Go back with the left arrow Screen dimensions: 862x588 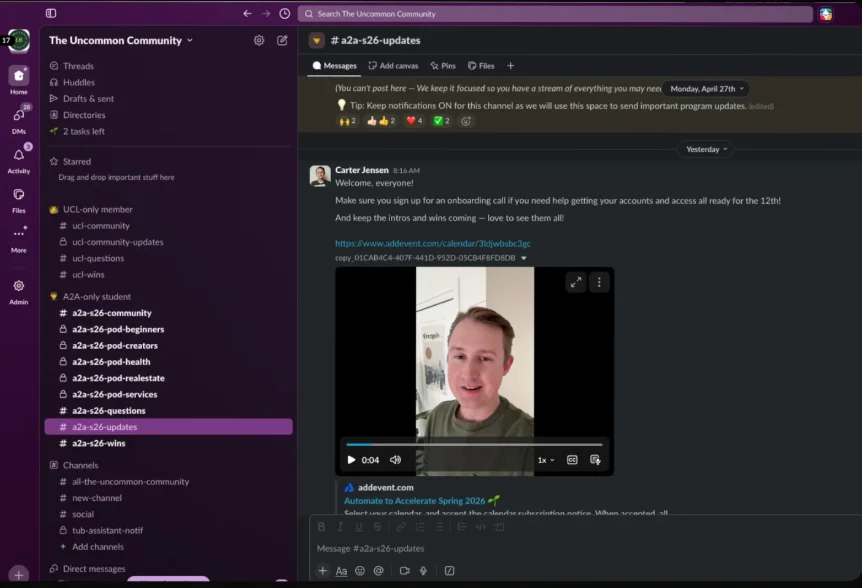click(247, 14)
